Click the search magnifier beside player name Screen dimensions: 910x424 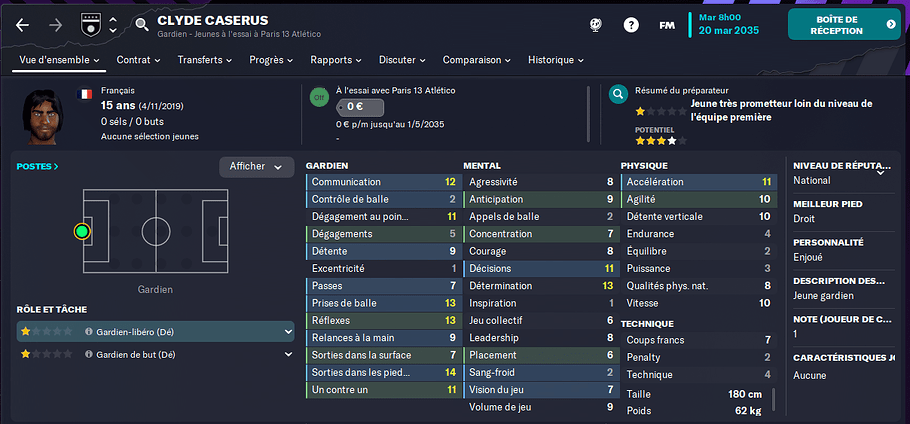pos(142,24)
